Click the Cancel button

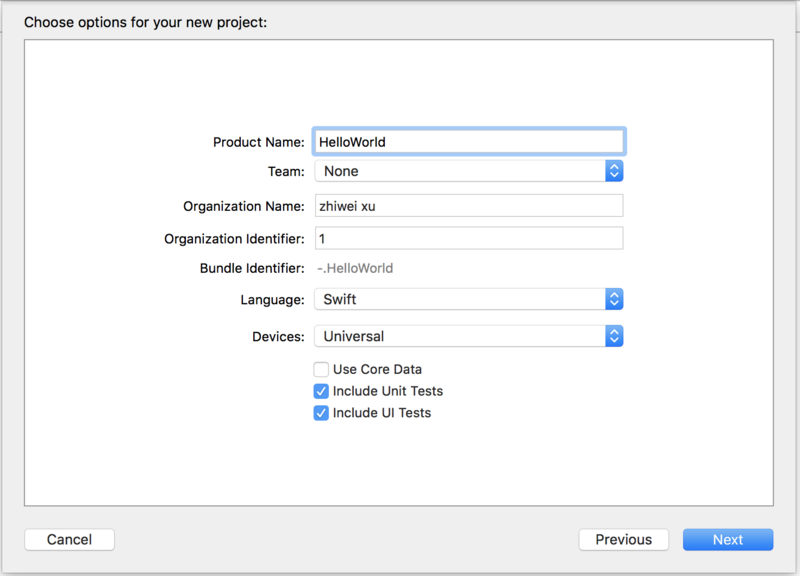click(69, 539)
